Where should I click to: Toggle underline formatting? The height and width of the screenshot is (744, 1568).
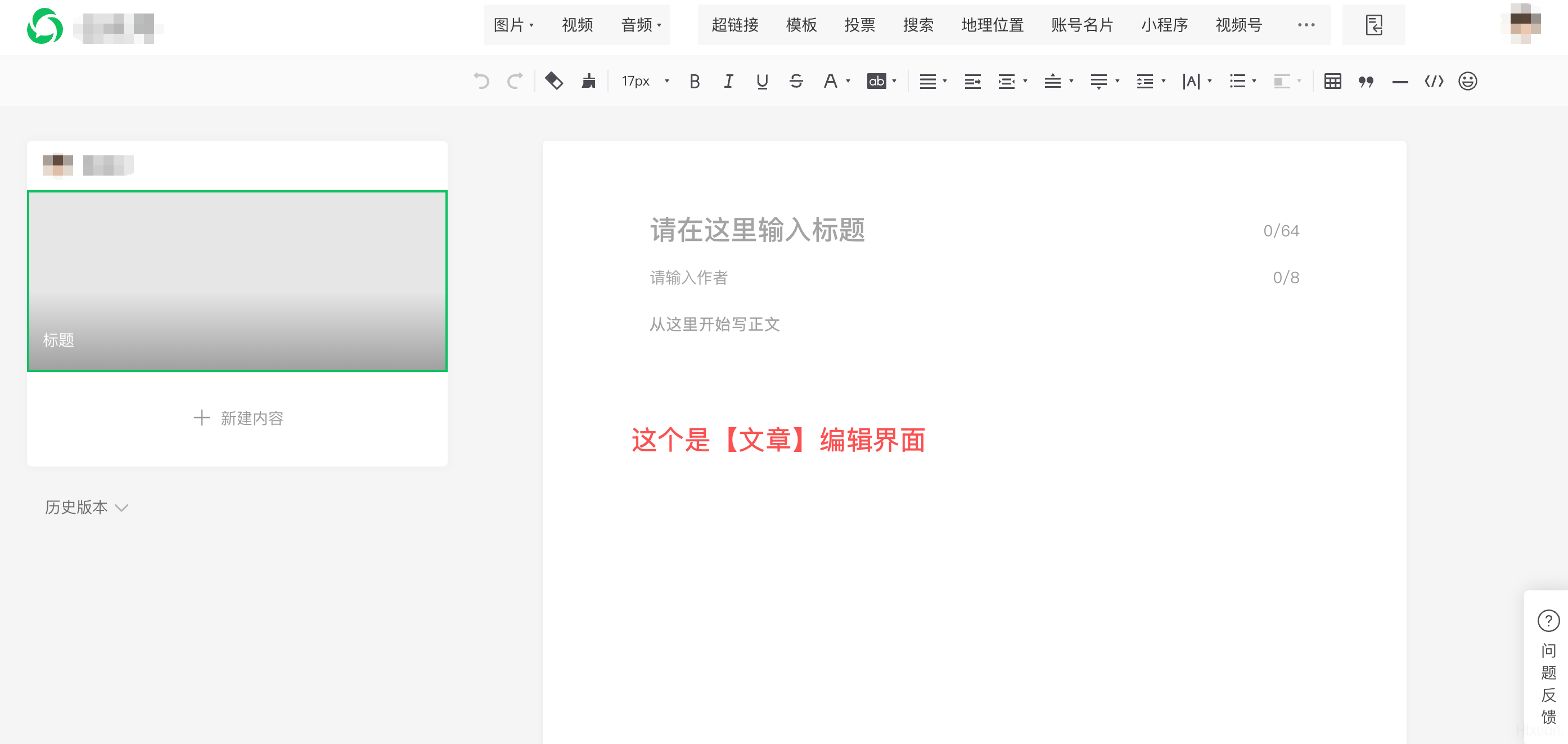(762, 81)
